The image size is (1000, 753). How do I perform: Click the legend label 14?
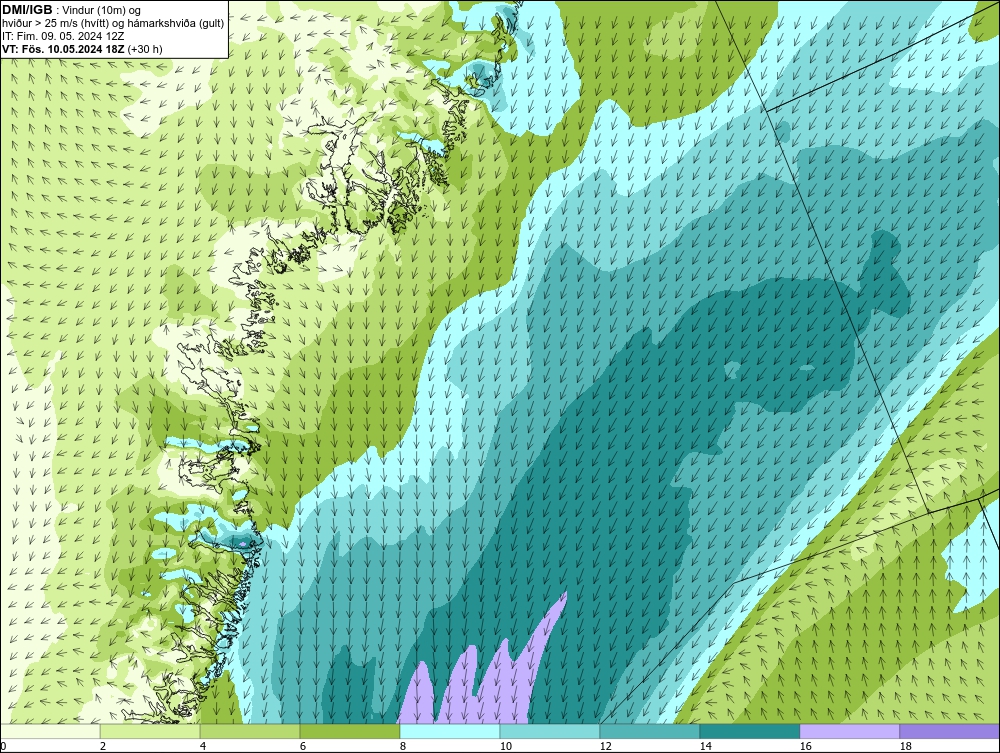click(x=705, y=746)
